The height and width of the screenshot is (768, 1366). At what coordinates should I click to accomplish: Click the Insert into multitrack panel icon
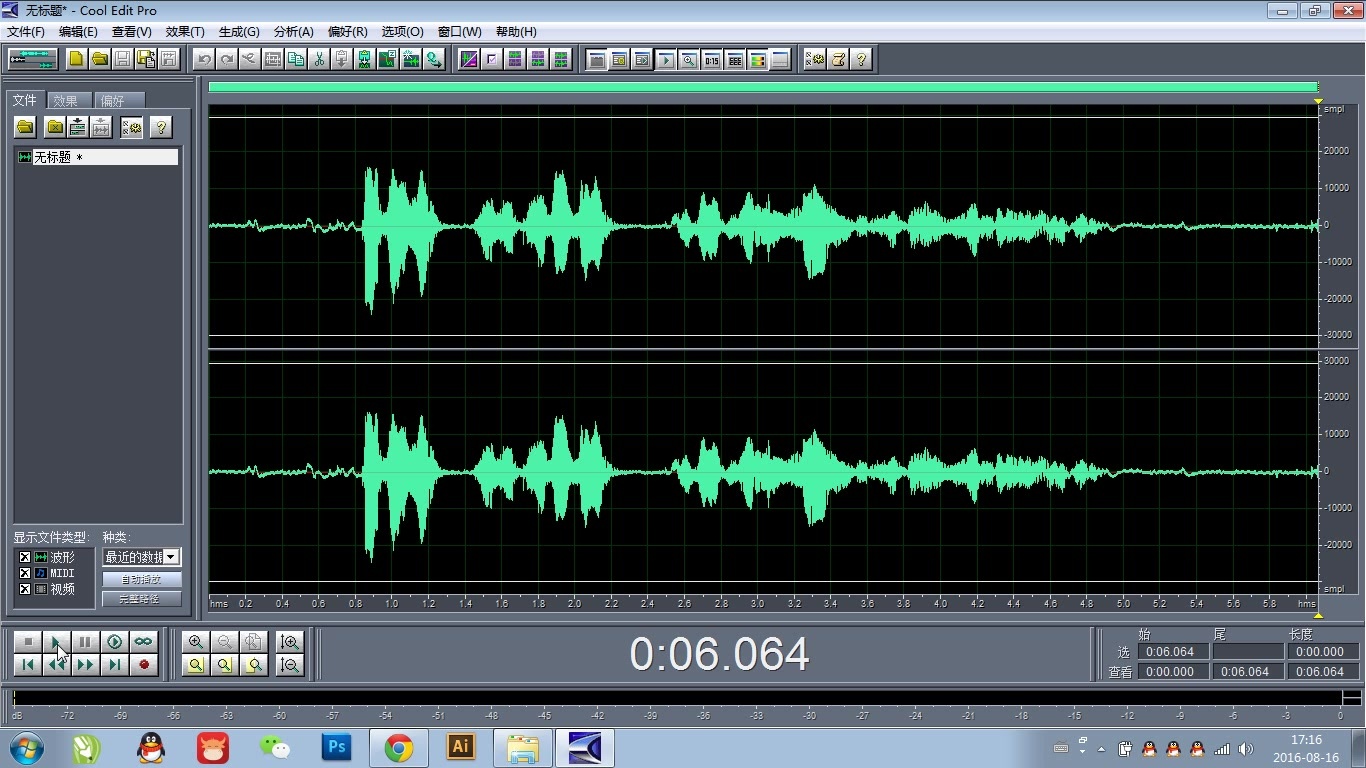[78, 127]
